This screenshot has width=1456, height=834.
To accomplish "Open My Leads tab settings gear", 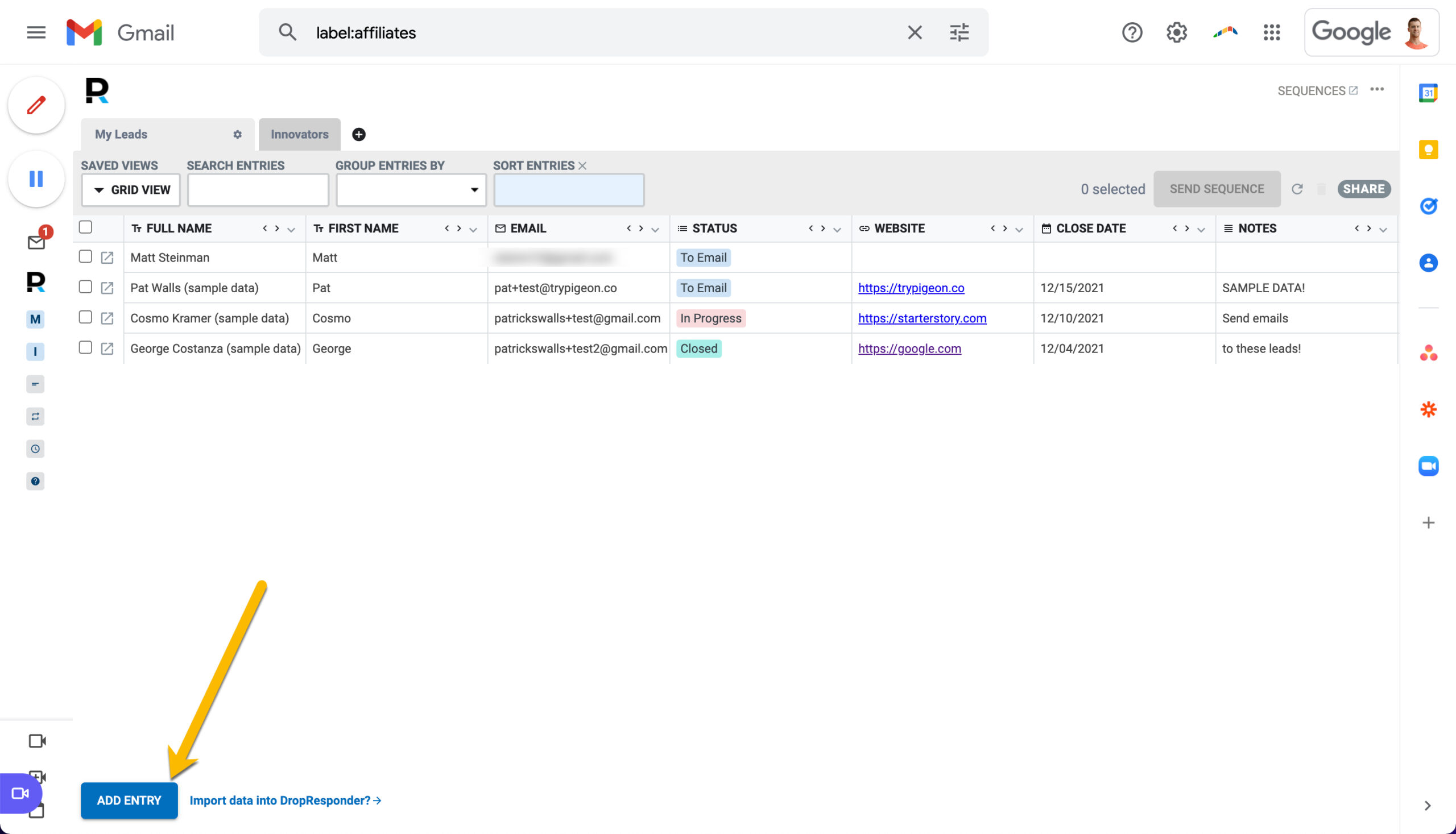I will (237, 135).
